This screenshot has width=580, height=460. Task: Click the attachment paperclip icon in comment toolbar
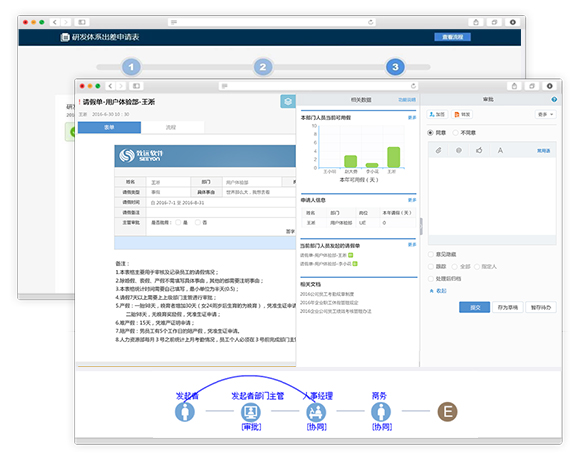pyautogui.click(x=438, y=150)
